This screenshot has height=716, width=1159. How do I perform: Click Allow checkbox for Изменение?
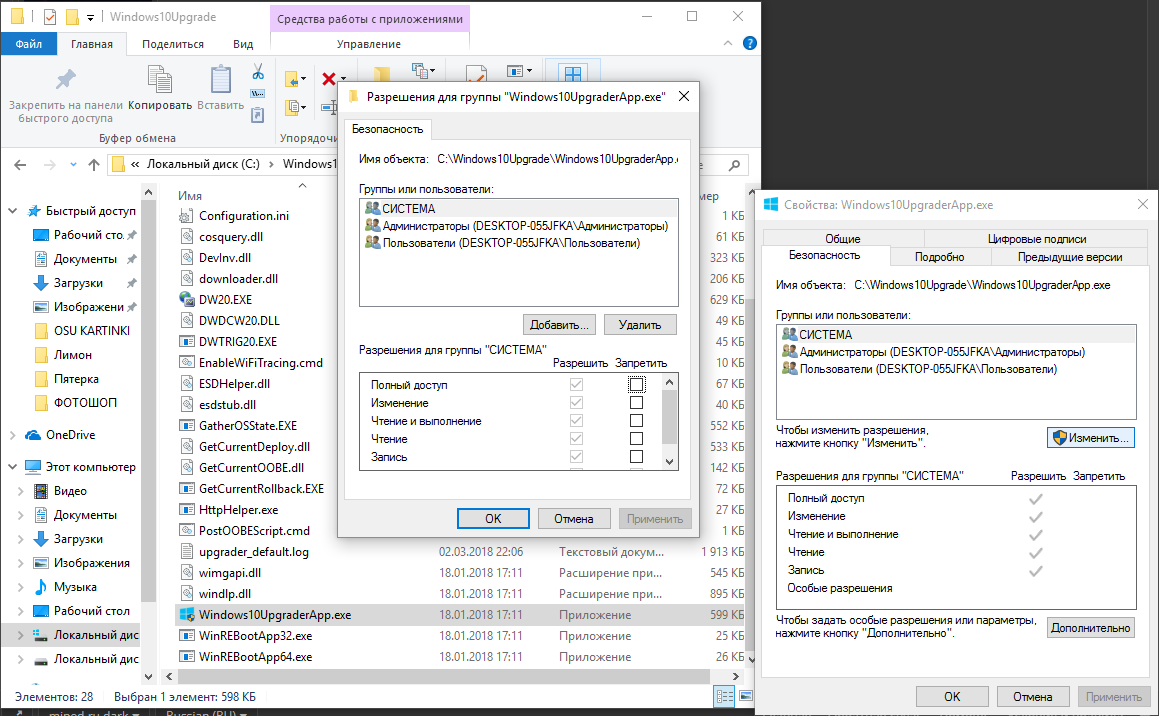[577, 403]
